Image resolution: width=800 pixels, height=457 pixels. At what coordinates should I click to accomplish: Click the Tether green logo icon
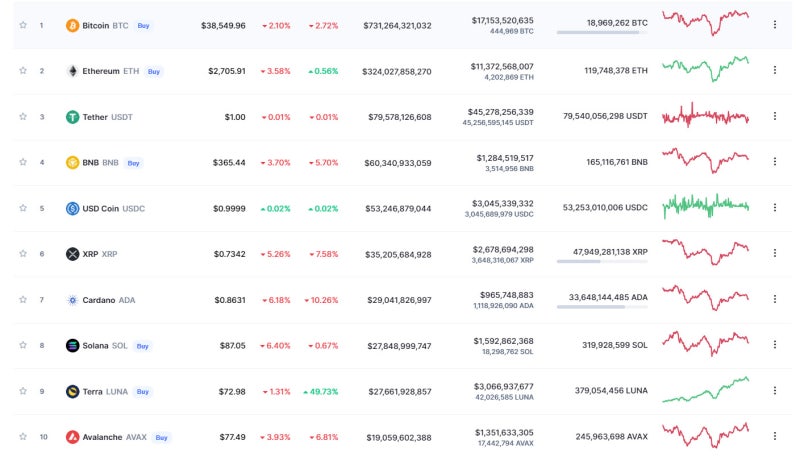point(72,117)
